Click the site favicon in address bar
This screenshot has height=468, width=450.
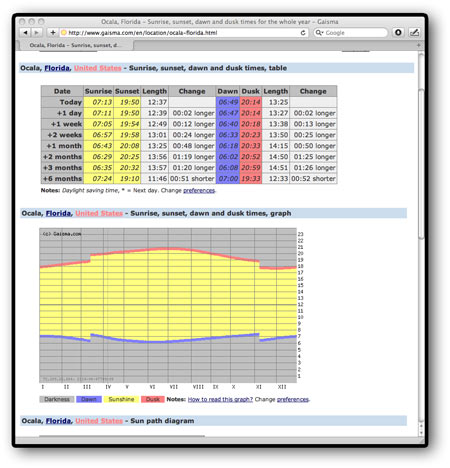64,33
